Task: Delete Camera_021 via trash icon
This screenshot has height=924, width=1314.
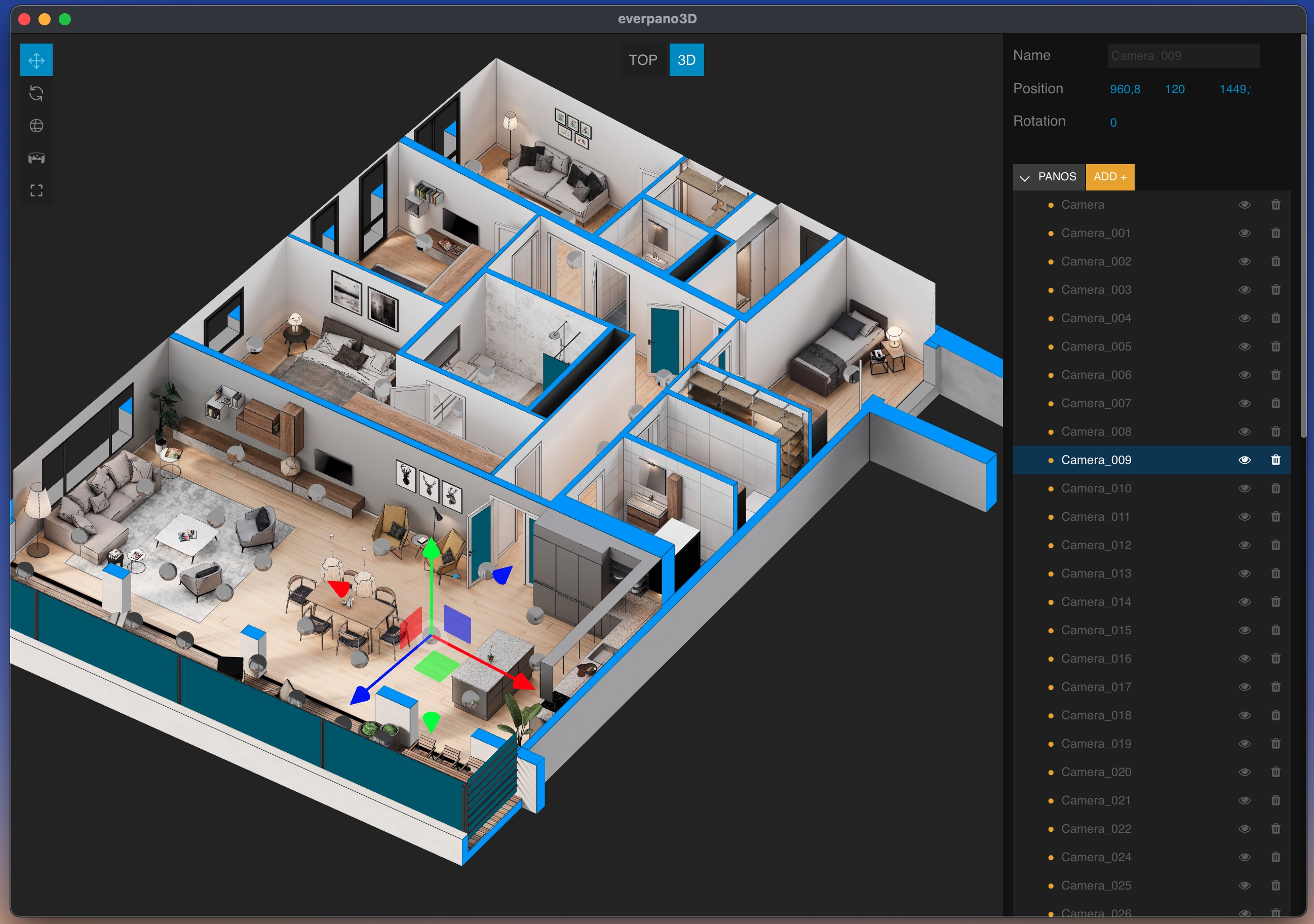Action: coord(1275,800)
